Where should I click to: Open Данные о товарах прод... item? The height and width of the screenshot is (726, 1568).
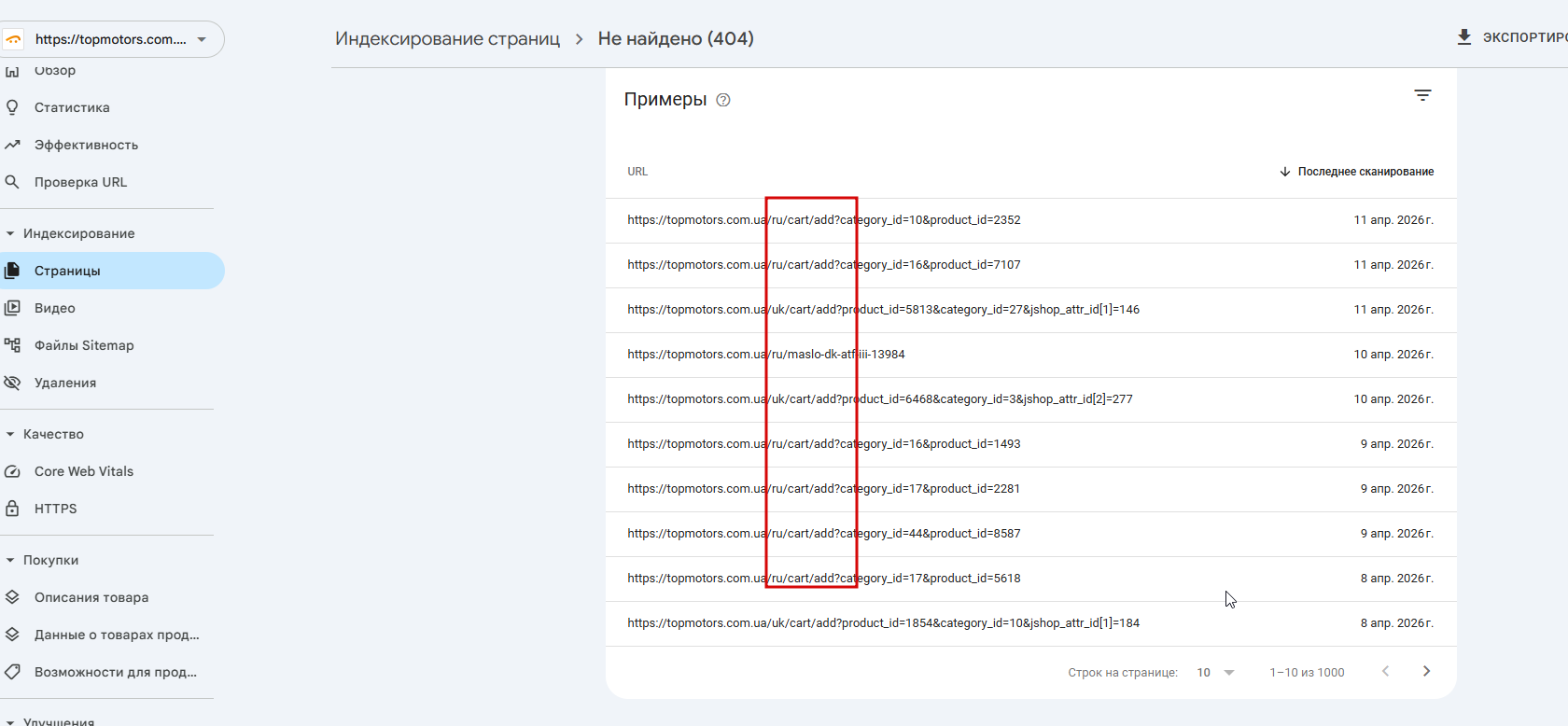(117, 635)
